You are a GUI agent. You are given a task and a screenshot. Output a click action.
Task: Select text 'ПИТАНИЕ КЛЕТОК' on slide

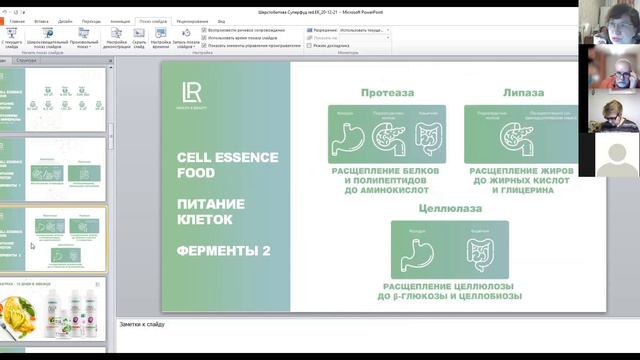[x=211, y=211]
